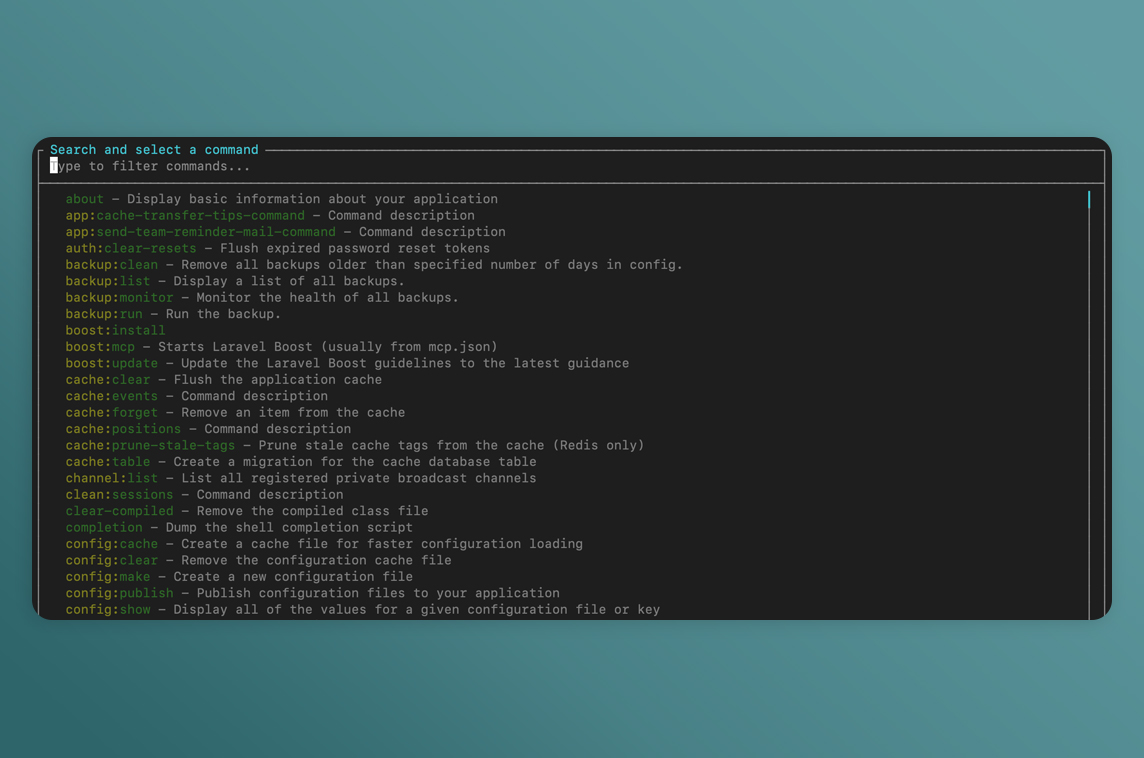Screen dimensions: 1144x758
Task: Choose app:send-team-reminder-mail-command from list
Action: click(200, 232)
